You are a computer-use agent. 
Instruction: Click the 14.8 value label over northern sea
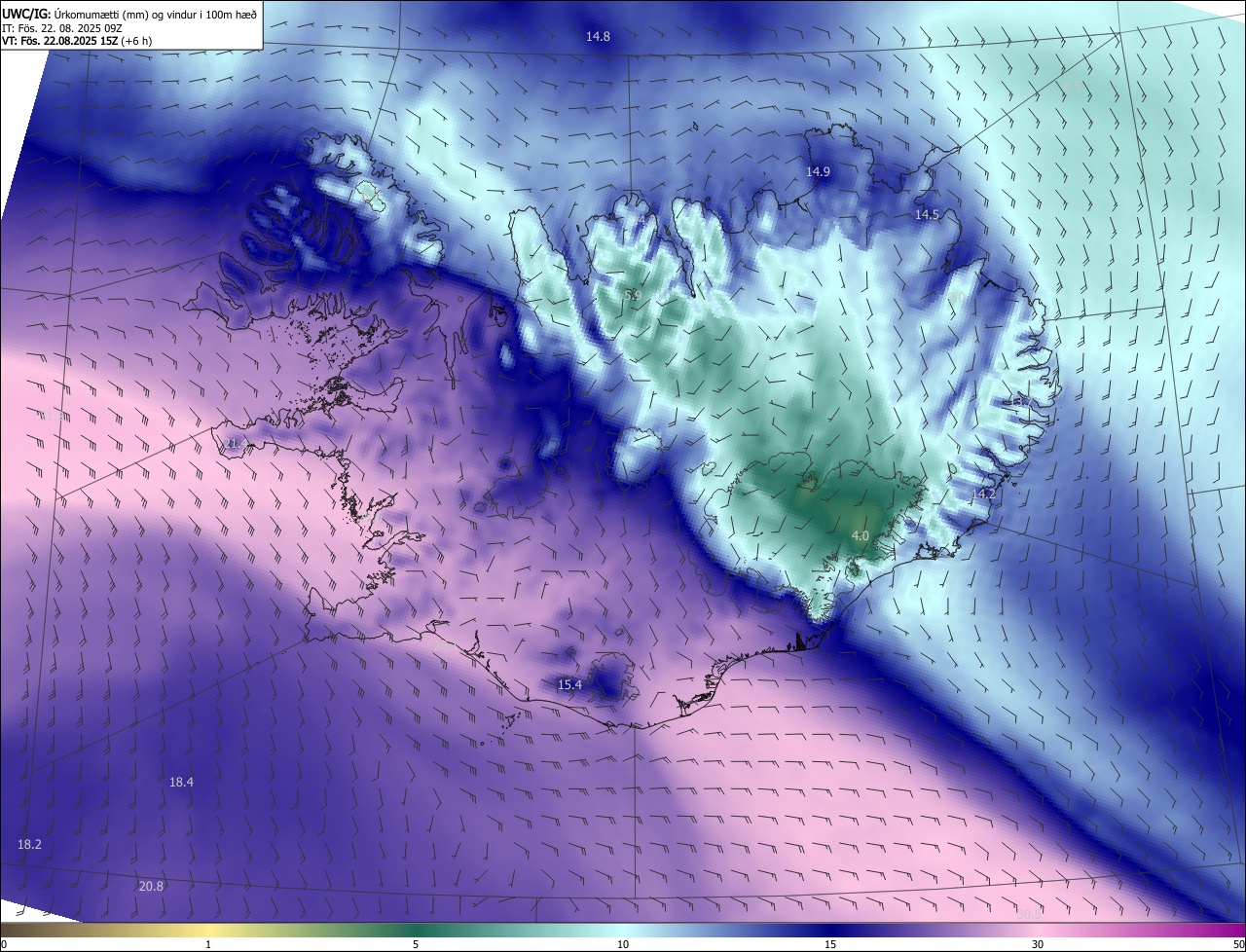[x=598, y=37]
